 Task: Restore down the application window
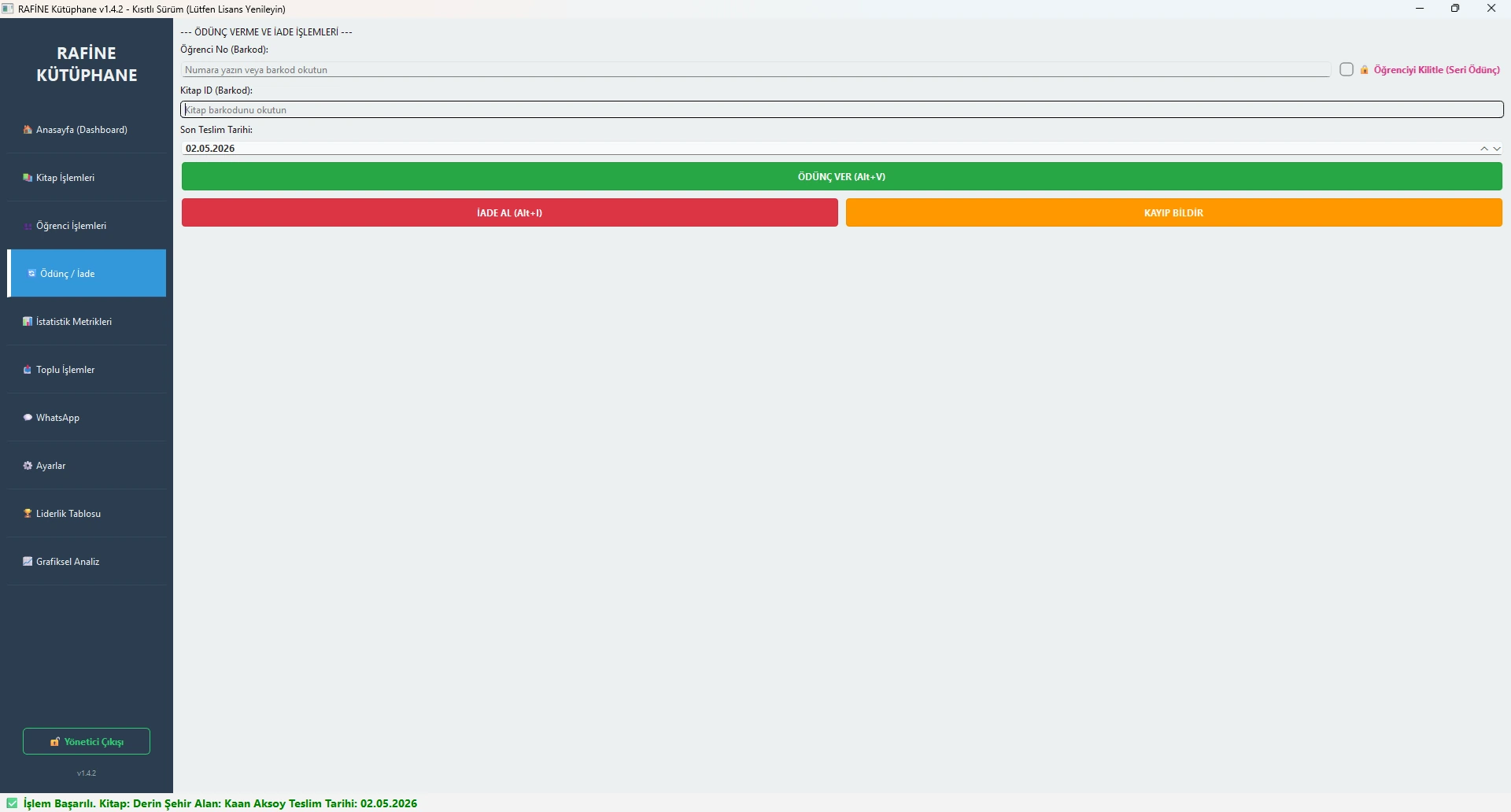pos(1455,9)
